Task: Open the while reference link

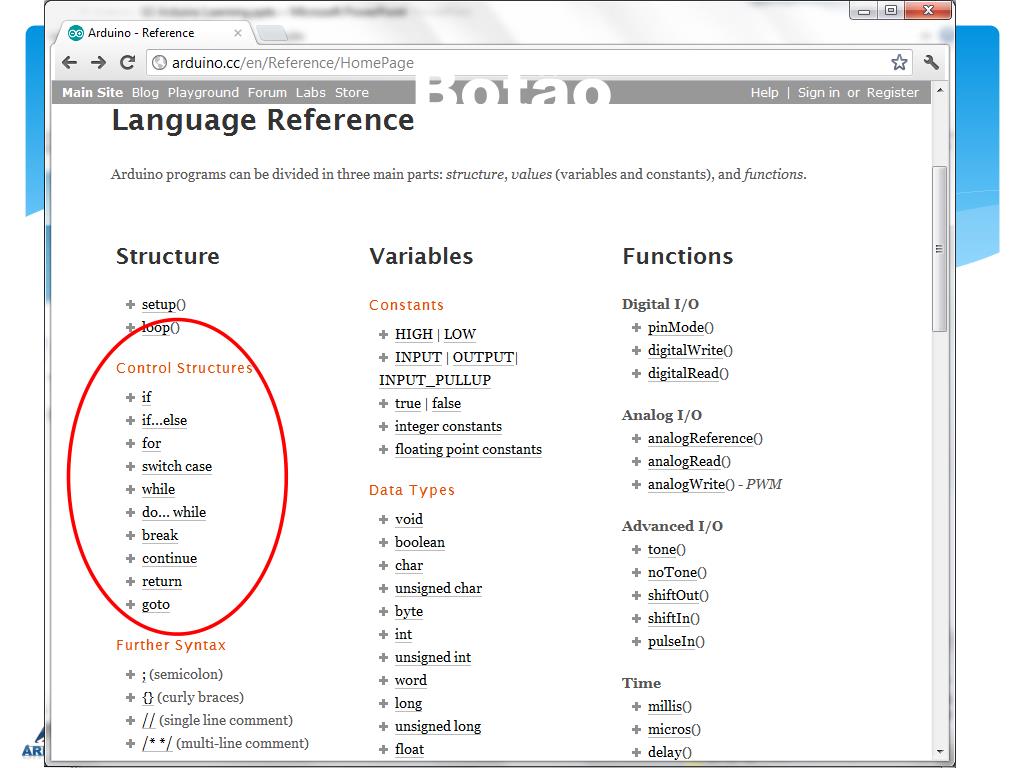Action: coord(158,489)
